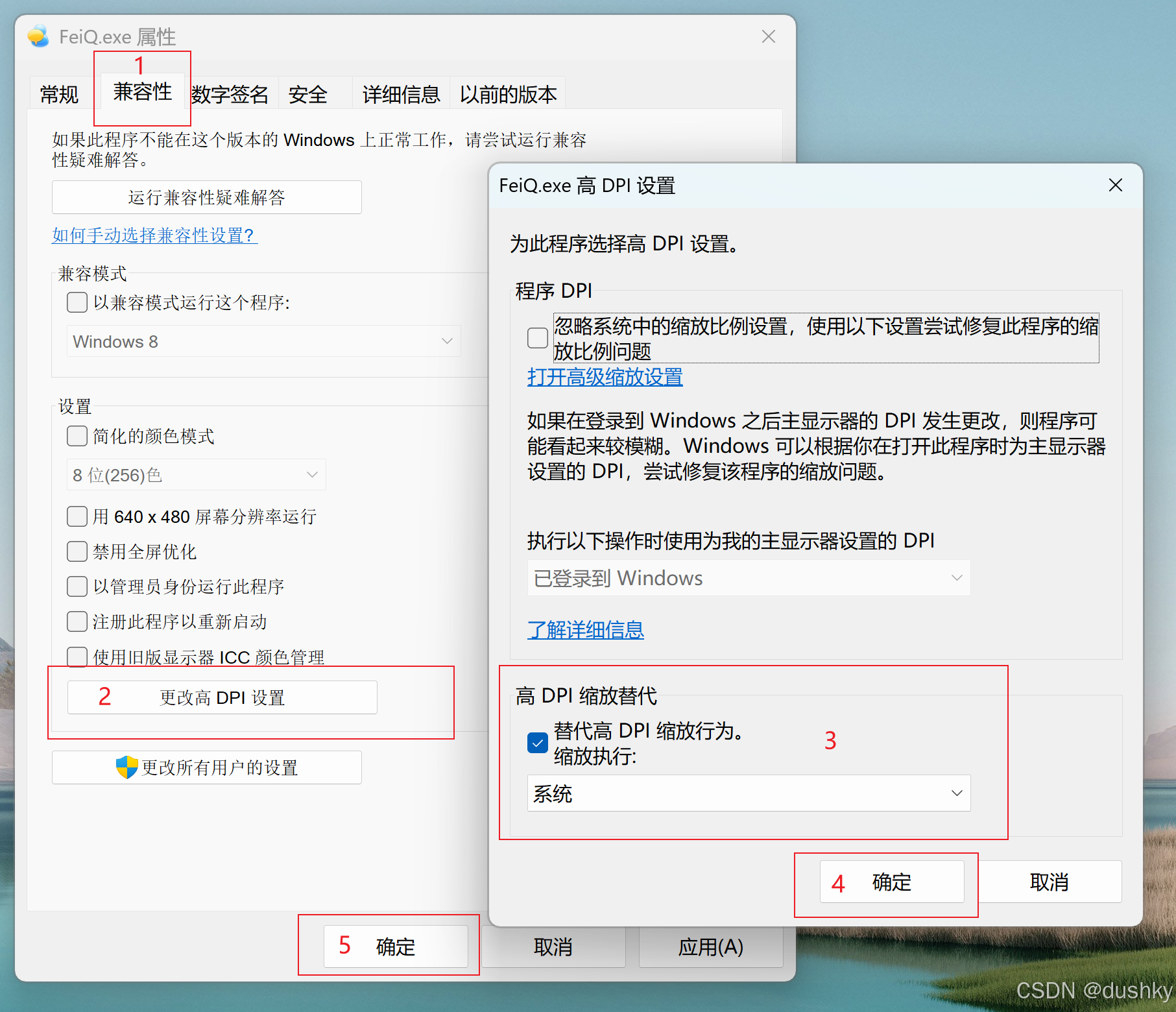Screen dimensions: 1176x1012
Task: Open 了解详细信息 link
Action: point(586,629)
